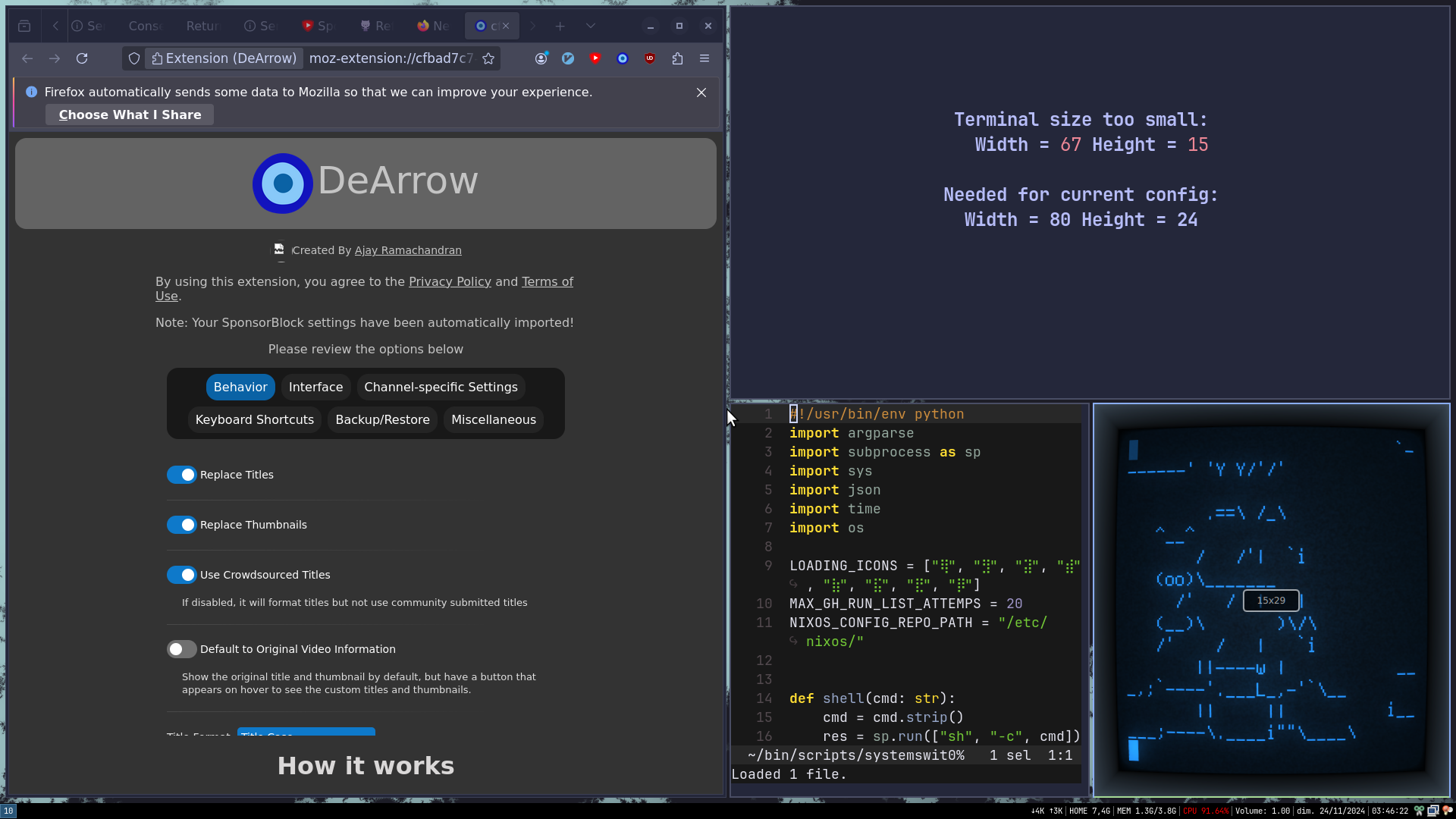Click the 'Volume: 1.00' status bar entry

1262,811
